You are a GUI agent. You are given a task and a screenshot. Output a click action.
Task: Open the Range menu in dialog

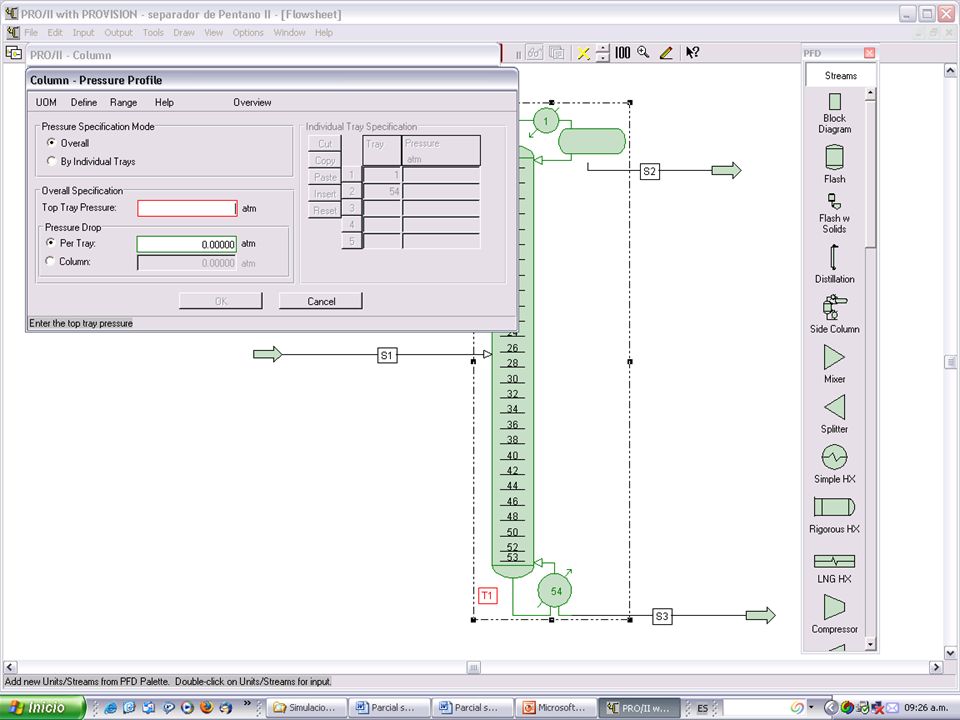pos(124,102)
